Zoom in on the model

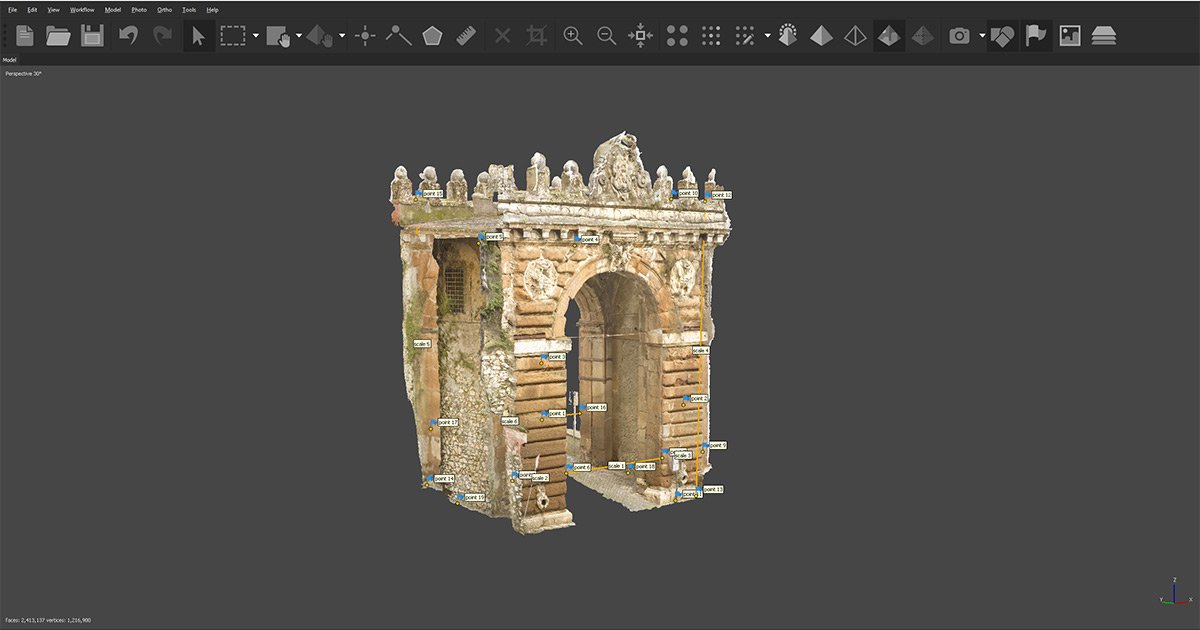coord(573,36)
